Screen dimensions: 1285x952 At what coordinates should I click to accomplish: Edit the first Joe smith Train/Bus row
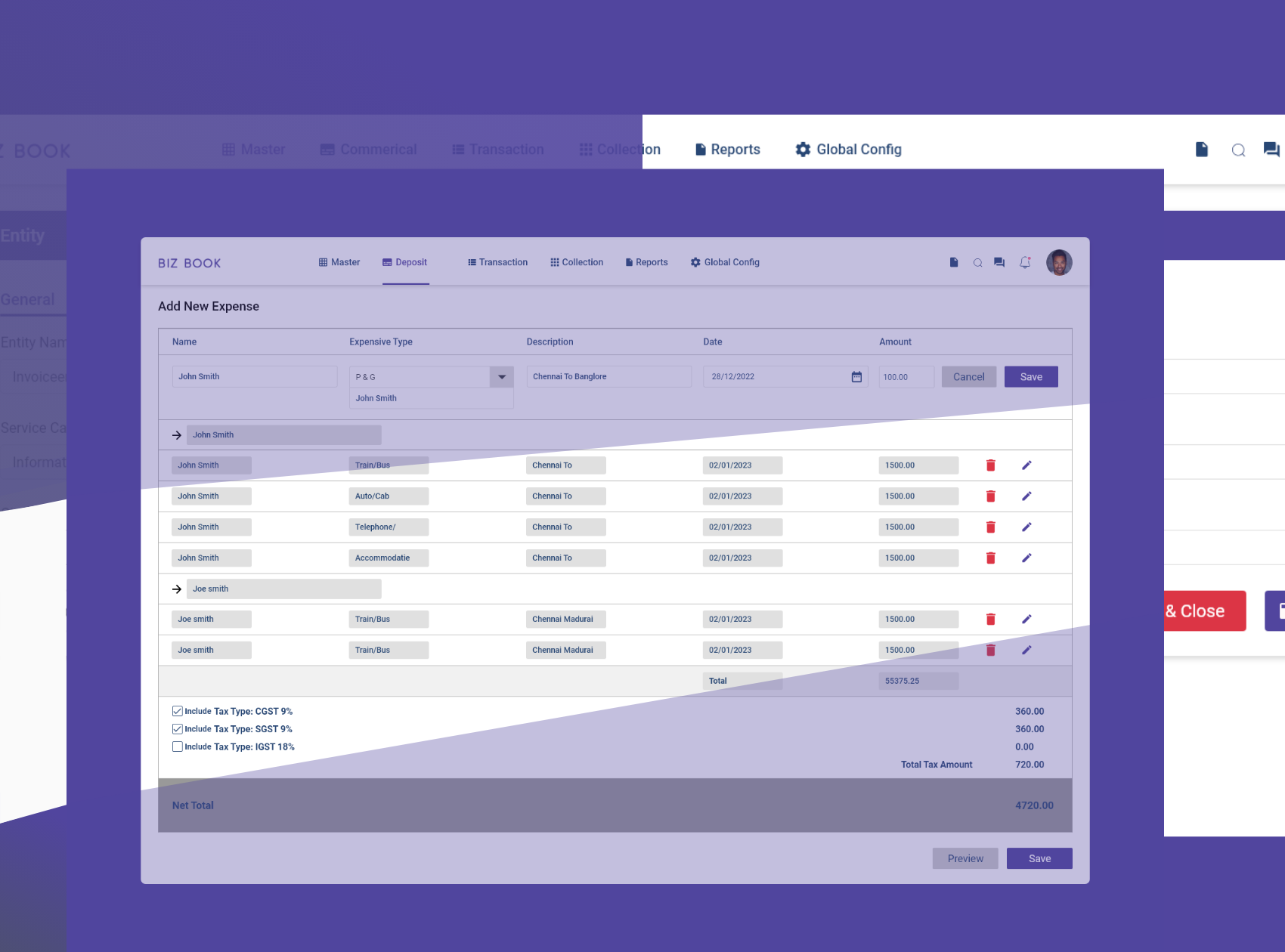click(1026, 620)
